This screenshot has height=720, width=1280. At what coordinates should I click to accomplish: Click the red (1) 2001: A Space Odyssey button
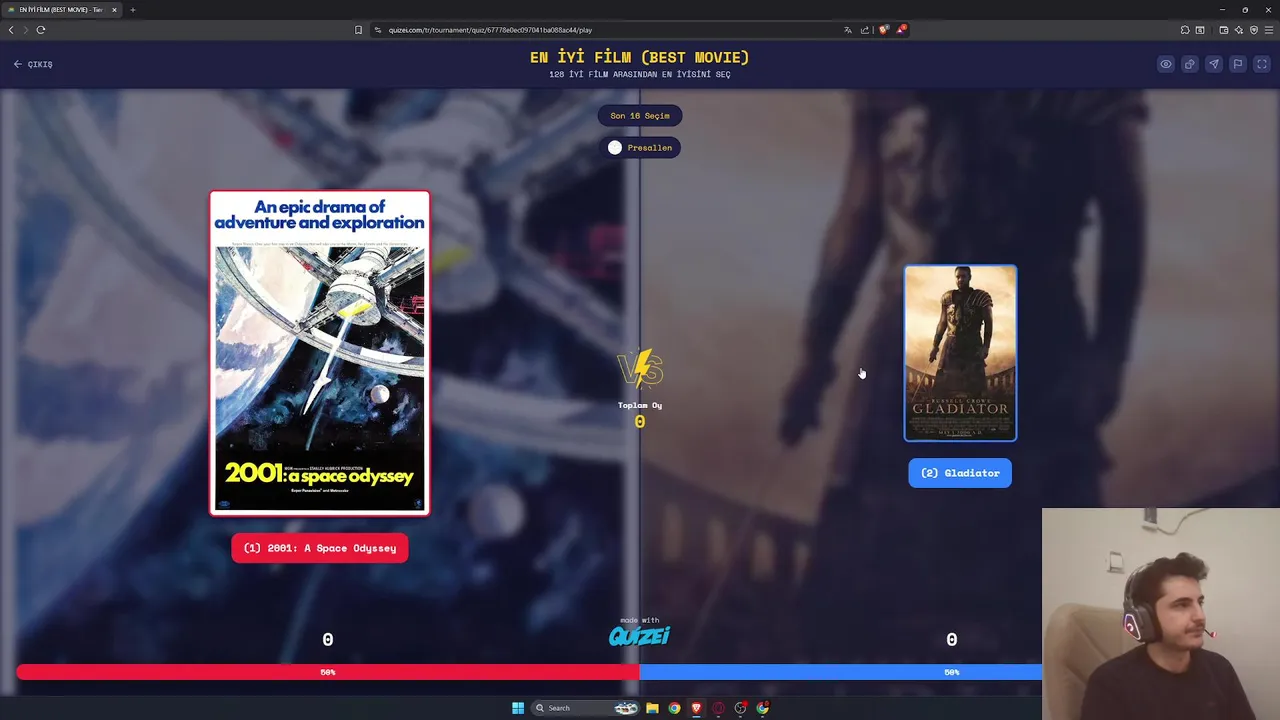click(x=320, y=548)
